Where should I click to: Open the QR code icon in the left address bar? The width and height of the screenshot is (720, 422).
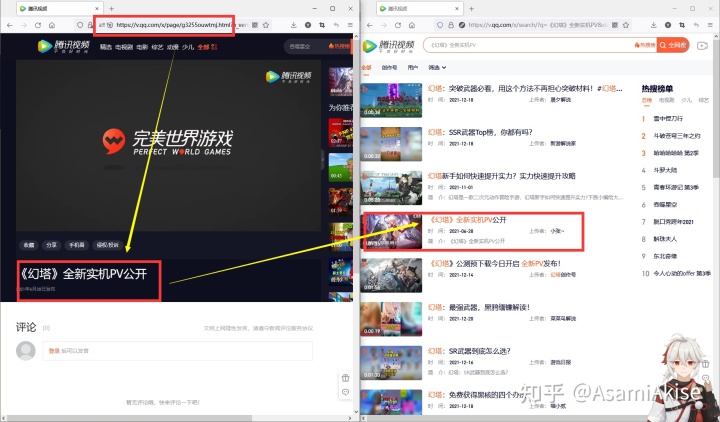click(x=255, y=25)
